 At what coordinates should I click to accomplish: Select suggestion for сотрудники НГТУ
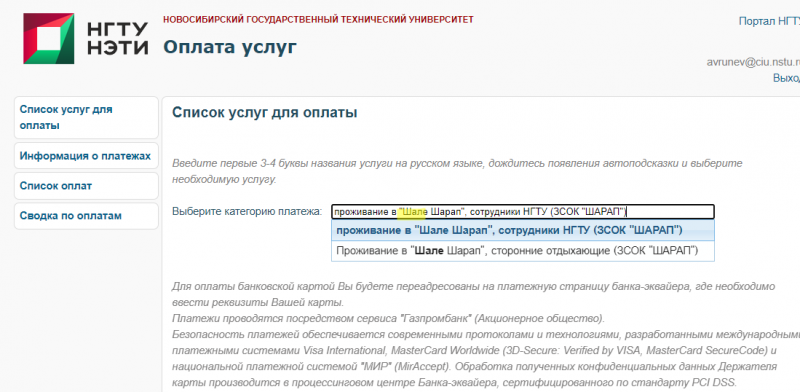click(x=523, y=230)
